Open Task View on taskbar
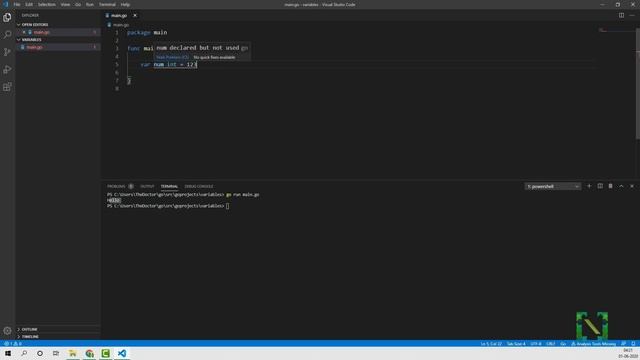 (x=56, y=353)
